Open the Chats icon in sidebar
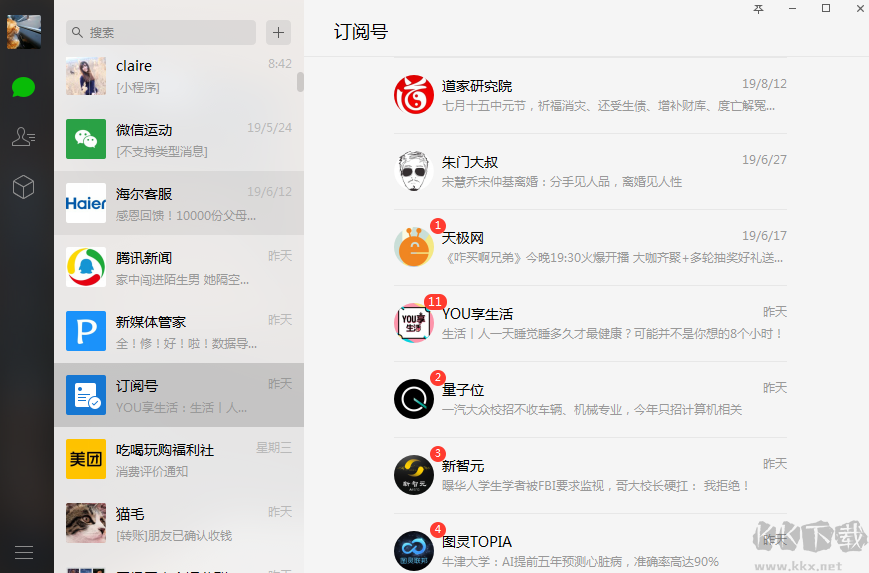The width and height of the screenshot is (869, 573). tap(23, 87)
